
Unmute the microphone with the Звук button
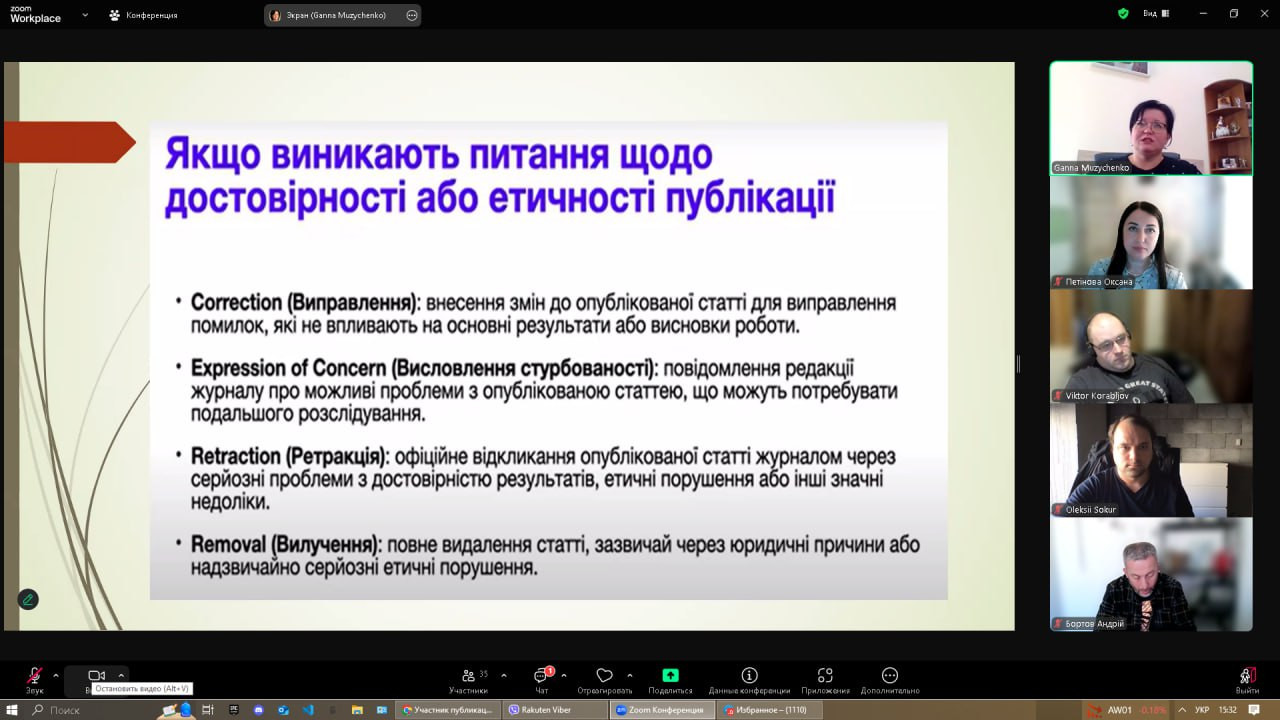[x=35, y=680]
